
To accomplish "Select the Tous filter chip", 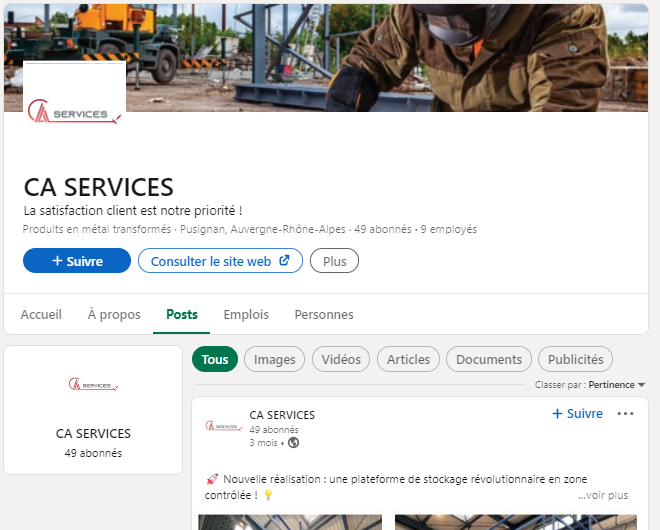I will [x=215, y=360].
